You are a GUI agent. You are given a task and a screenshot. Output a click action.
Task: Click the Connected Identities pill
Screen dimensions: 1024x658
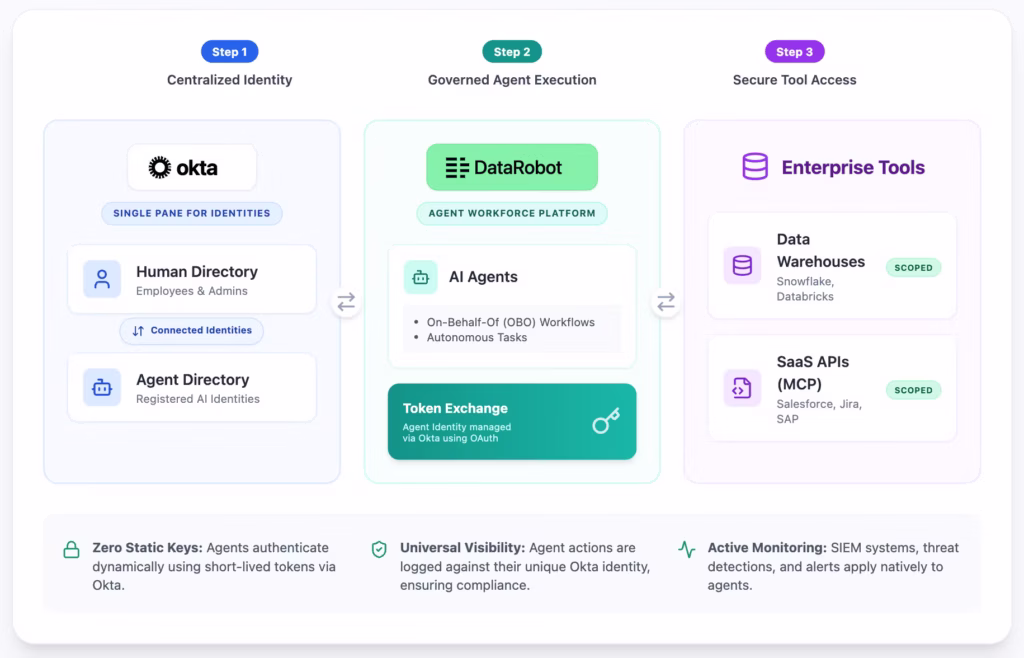[192, 331]
